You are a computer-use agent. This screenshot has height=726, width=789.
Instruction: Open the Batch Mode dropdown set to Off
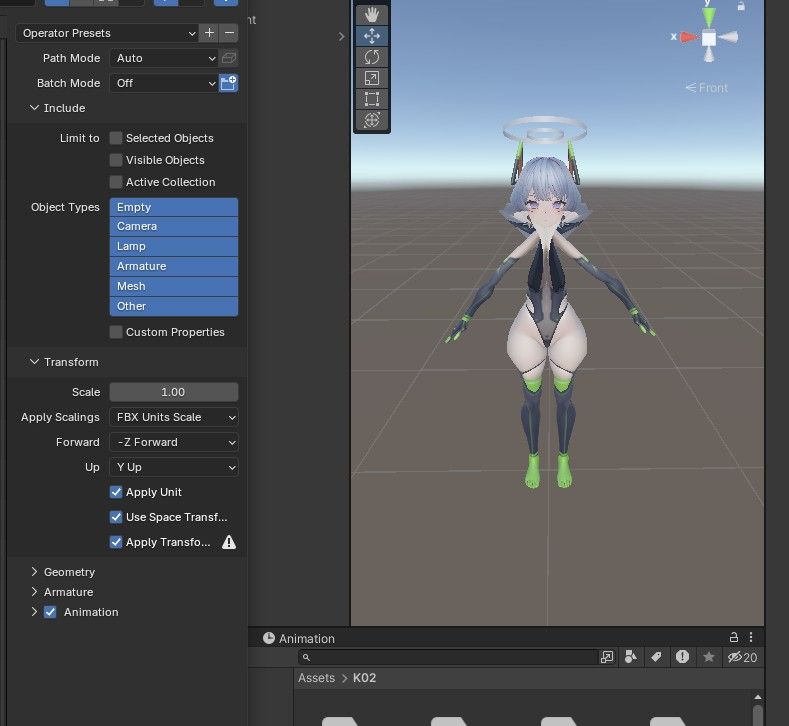pyautogui.click(x=164, y=83)
